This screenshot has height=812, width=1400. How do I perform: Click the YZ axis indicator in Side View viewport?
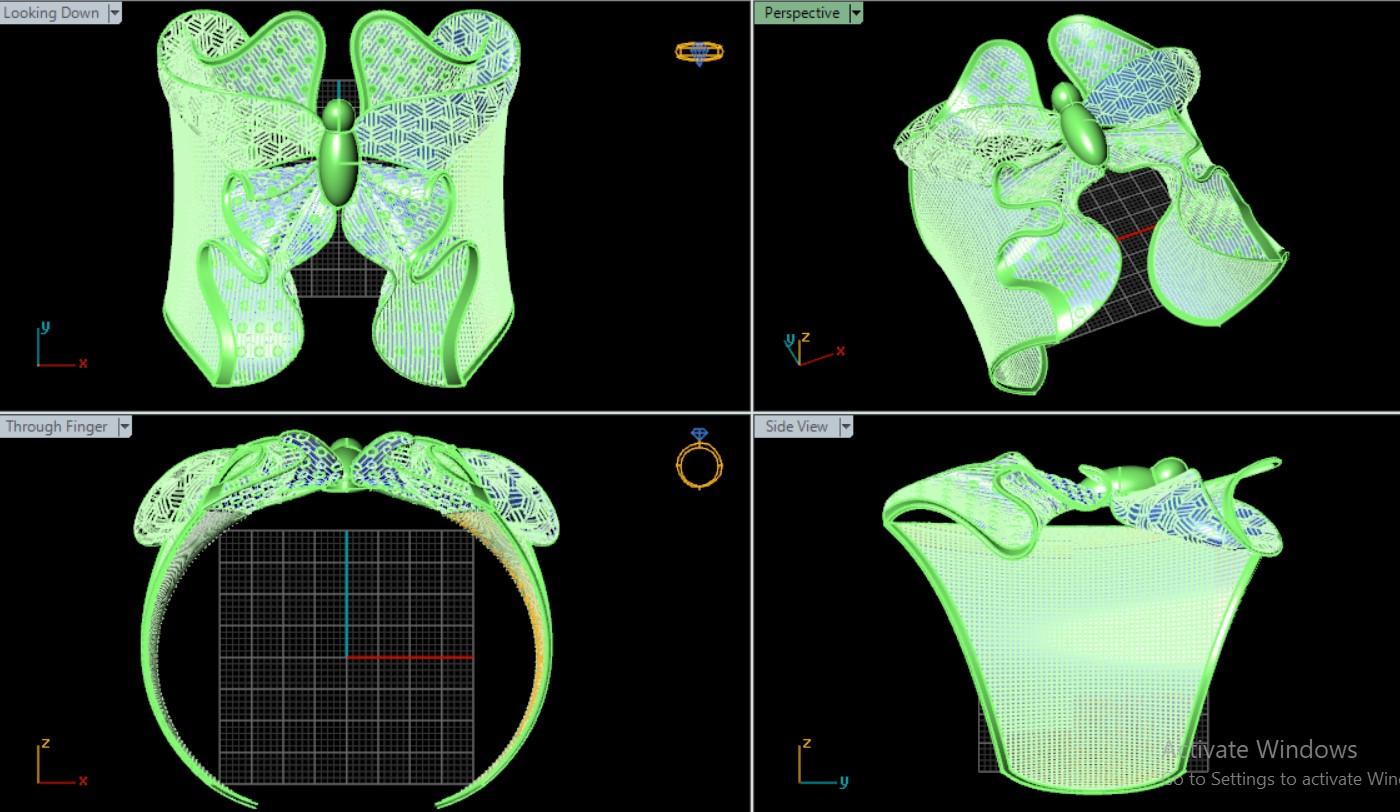[817, 765]
